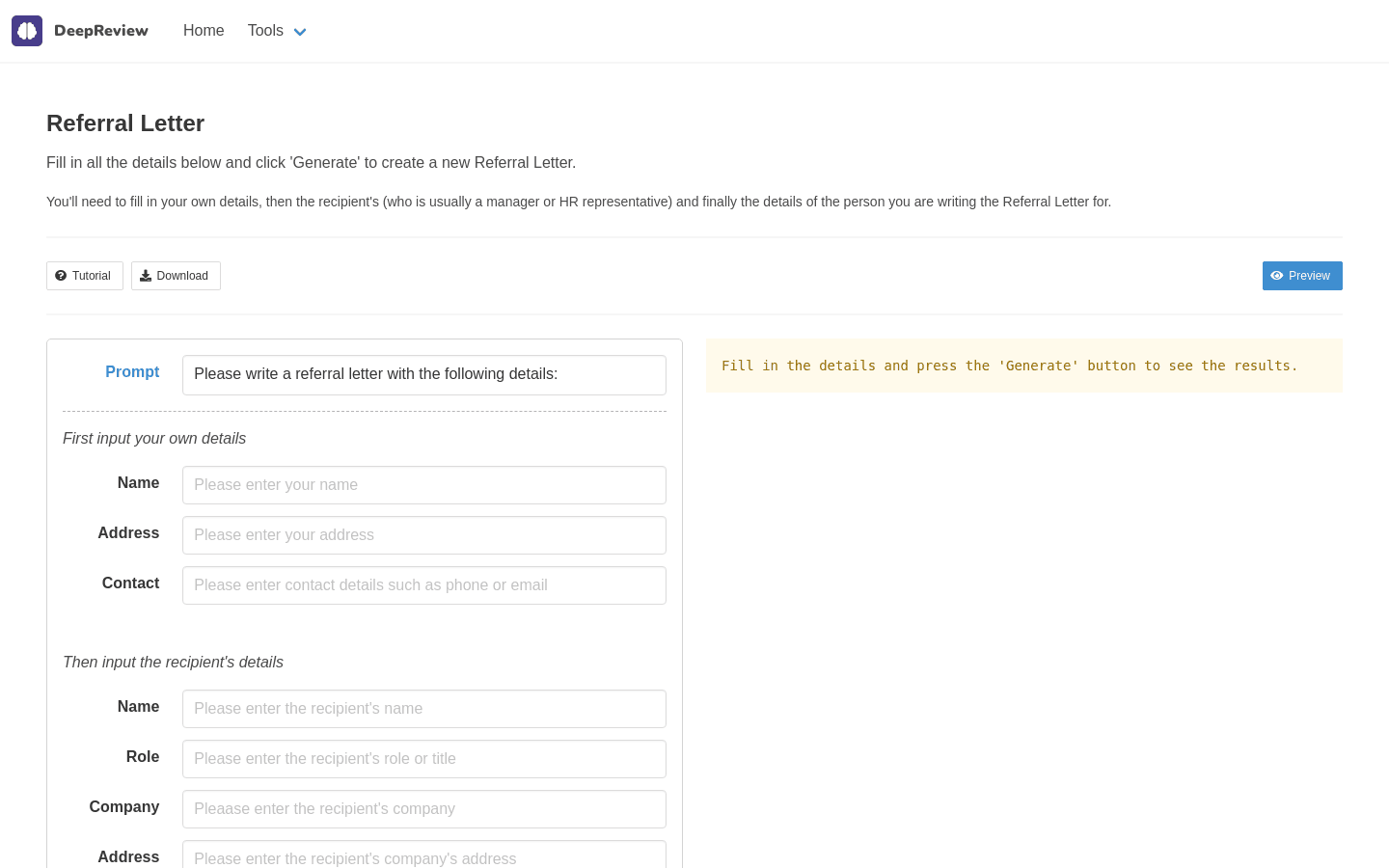Click your Name input field
This screenshot has width=1389, height=868.
[x=424, y=485]
